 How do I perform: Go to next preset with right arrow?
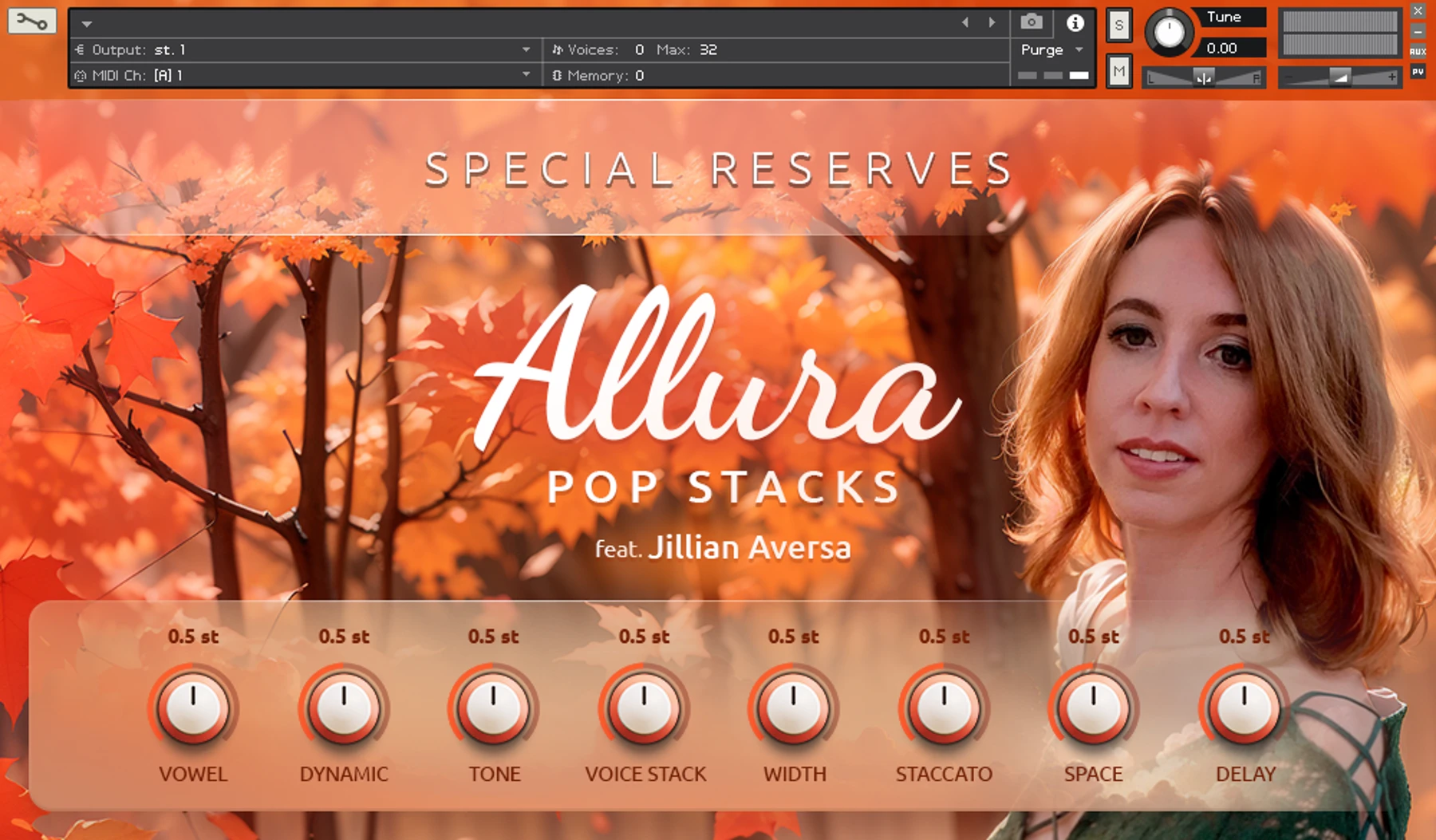coord(992,22)
